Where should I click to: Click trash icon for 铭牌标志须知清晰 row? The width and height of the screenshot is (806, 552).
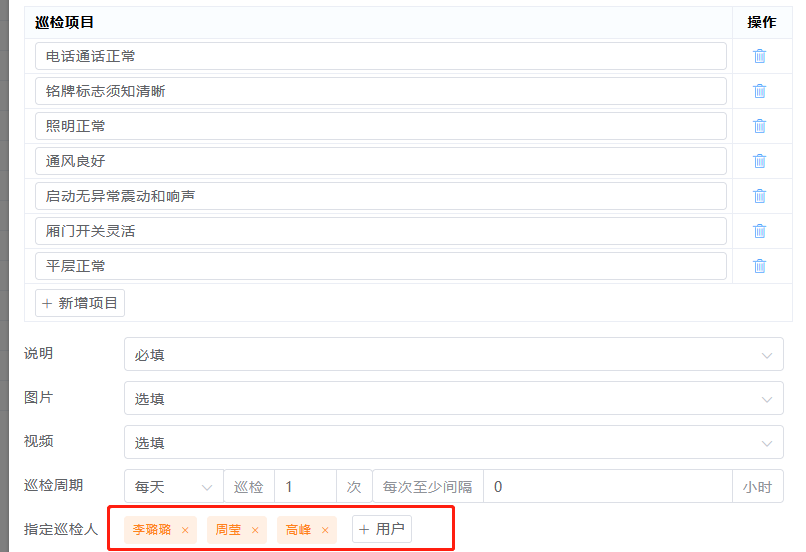(759, 91)
